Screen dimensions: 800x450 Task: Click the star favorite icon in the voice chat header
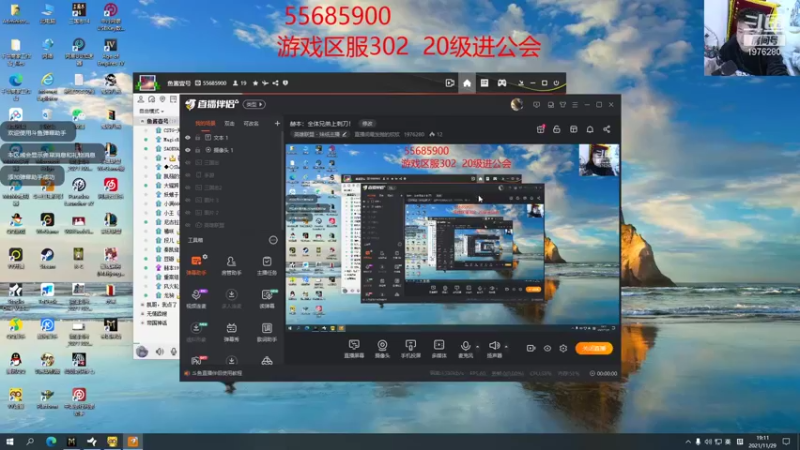pyautogui.click(x=255, y=83)
